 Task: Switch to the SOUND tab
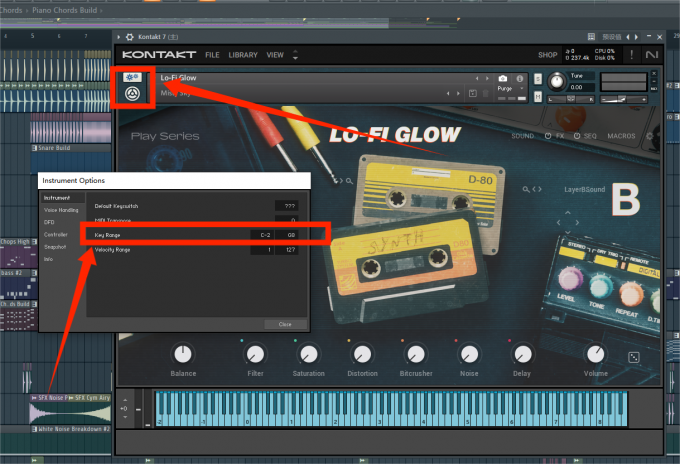(522, 136)
